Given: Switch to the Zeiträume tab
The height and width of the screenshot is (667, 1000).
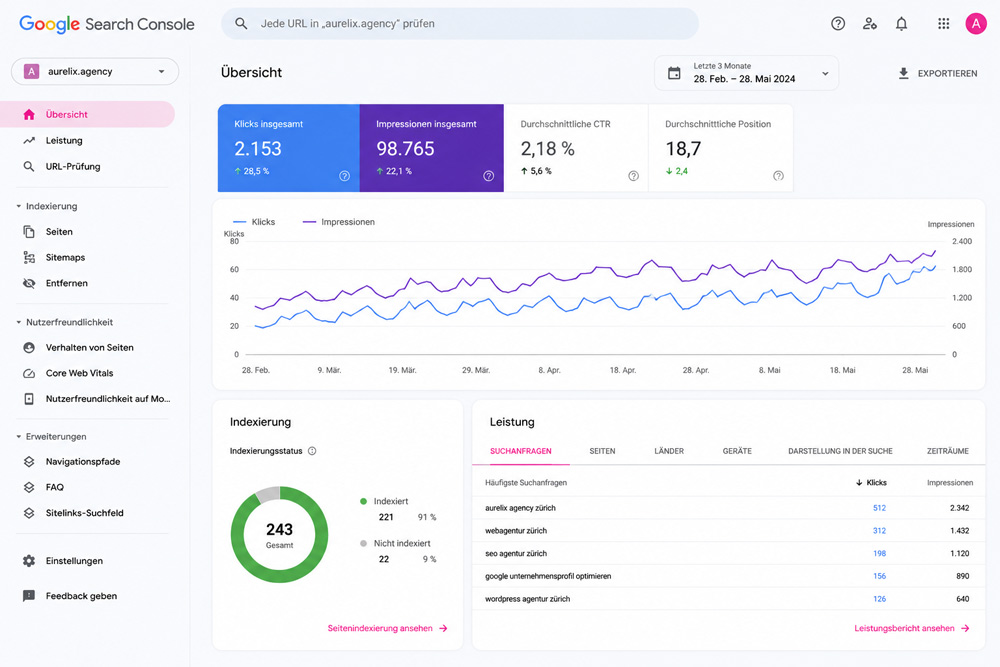Looking at the screenshot, I should pos(948,451).
